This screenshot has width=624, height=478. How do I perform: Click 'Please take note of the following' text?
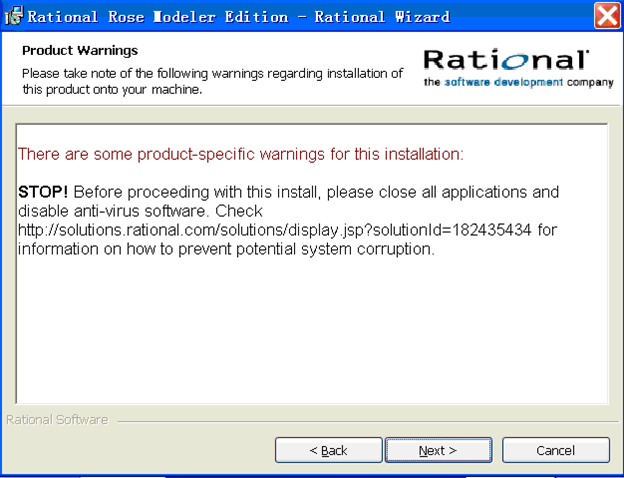pyautogui.click(x=213, y=74)
